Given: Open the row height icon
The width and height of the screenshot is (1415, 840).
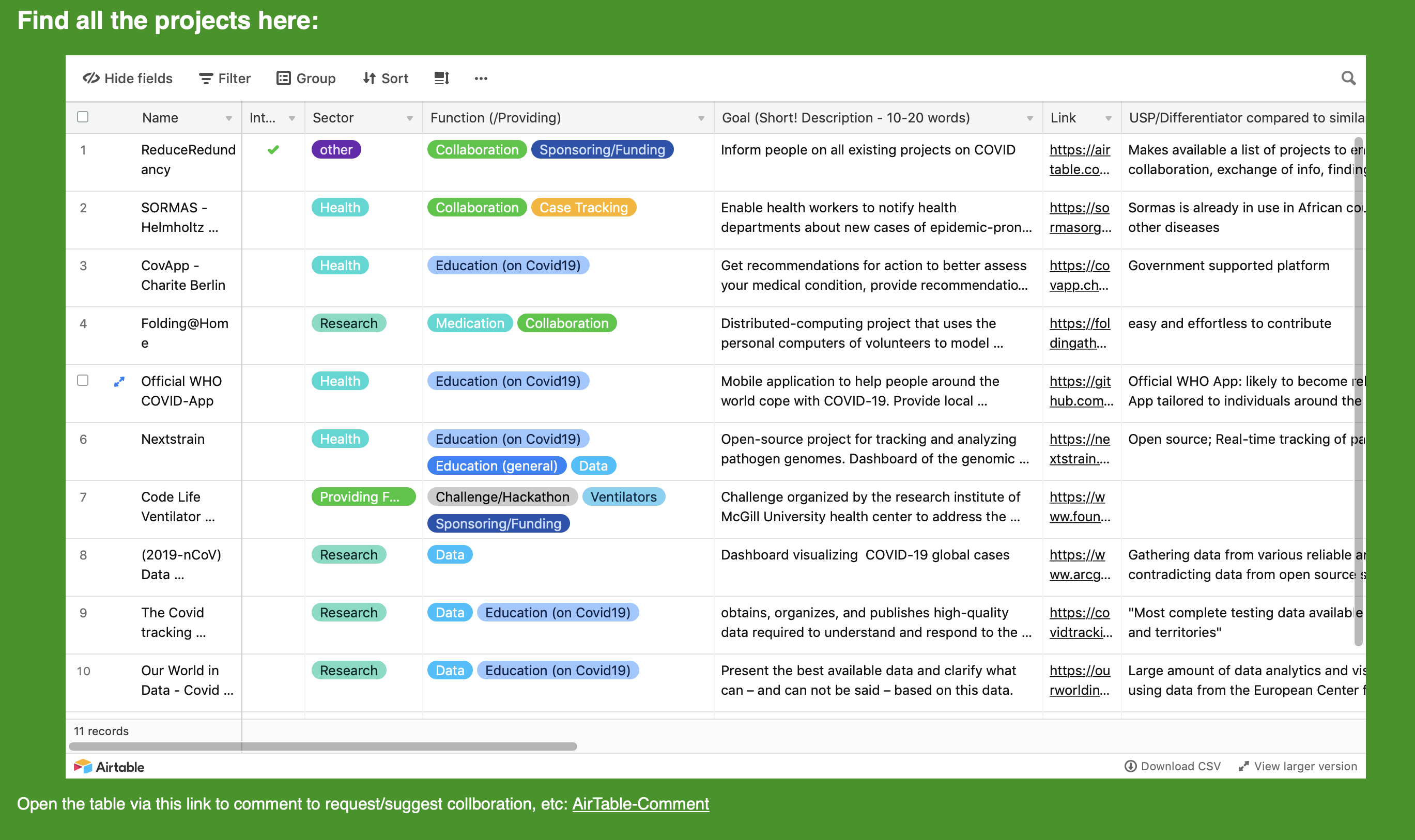Looking at the screenshot, I should tap(442, 78).
